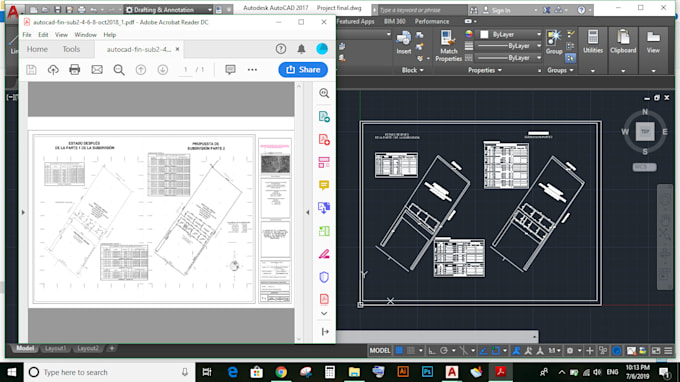Open the Performance ribbon tab in AutoCAD
Image resolution: width=680 pixels, height=382 pixels.
[x=432, y=21]
